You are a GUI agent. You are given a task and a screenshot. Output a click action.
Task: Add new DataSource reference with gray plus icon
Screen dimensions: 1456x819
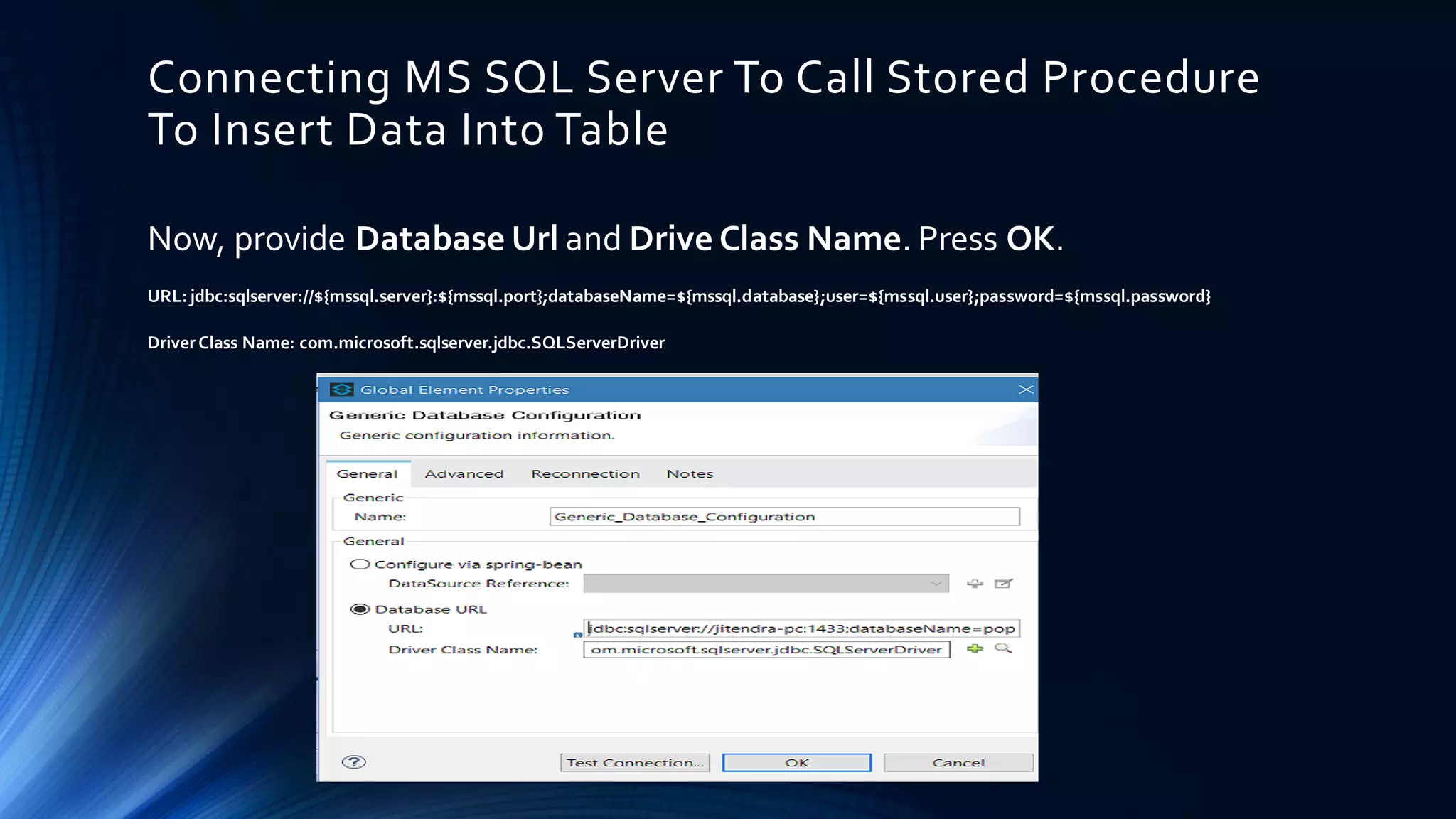(x=975, y=584)
